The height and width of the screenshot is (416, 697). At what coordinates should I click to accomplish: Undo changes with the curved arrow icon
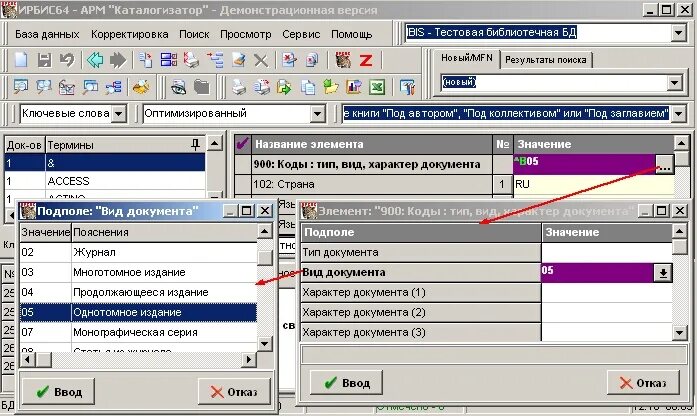[x=67, y=60]
